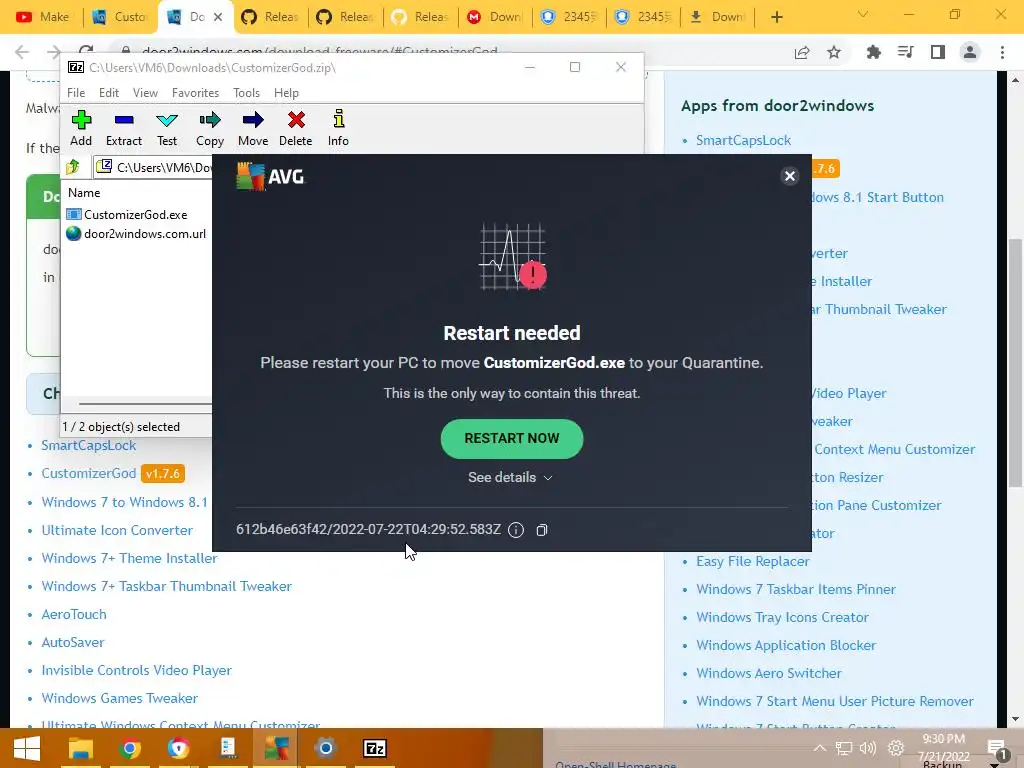Open File Explorer from the taskbar
The height and width of the screenshot is (768, 1024).
(81, 748)
